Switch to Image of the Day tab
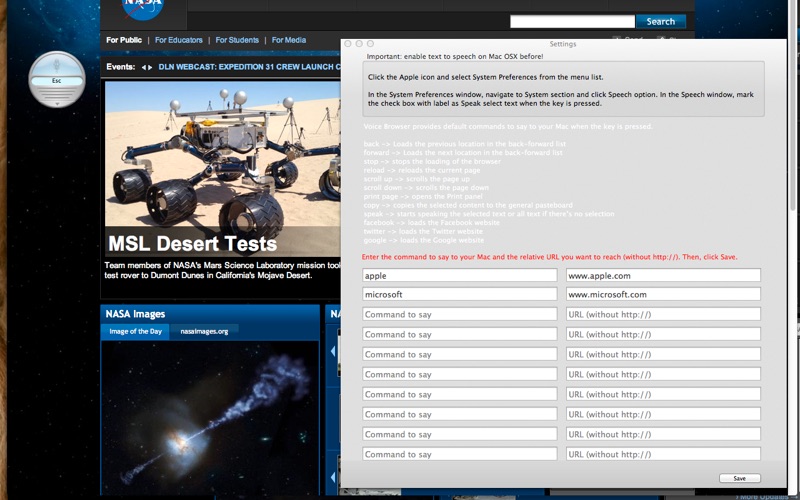The height and width of the screenshot is (500, 800). (135, 331)
